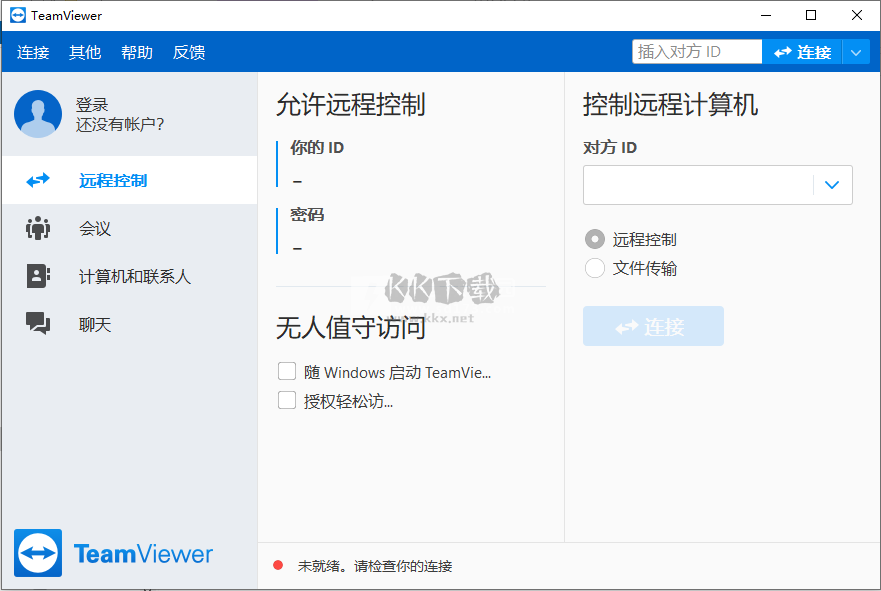The height and width of the screenshot is (591, 881).
Task: Click the 聊天 chat bubble icon
Action: tap(38, 324)
